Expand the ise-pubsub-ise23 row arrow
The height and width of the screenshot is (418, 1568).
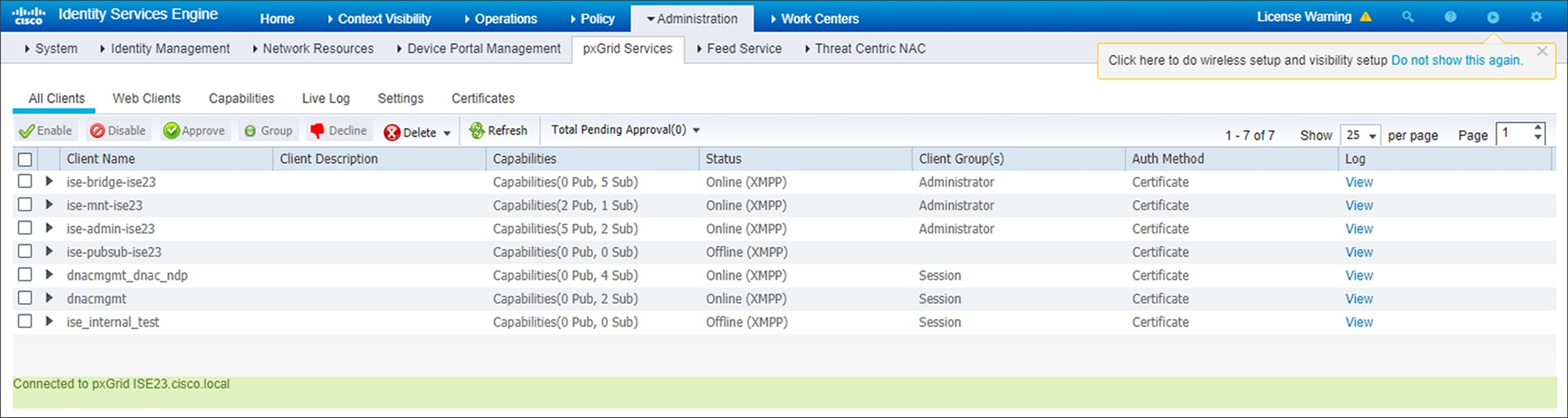[x=49, y=251]
